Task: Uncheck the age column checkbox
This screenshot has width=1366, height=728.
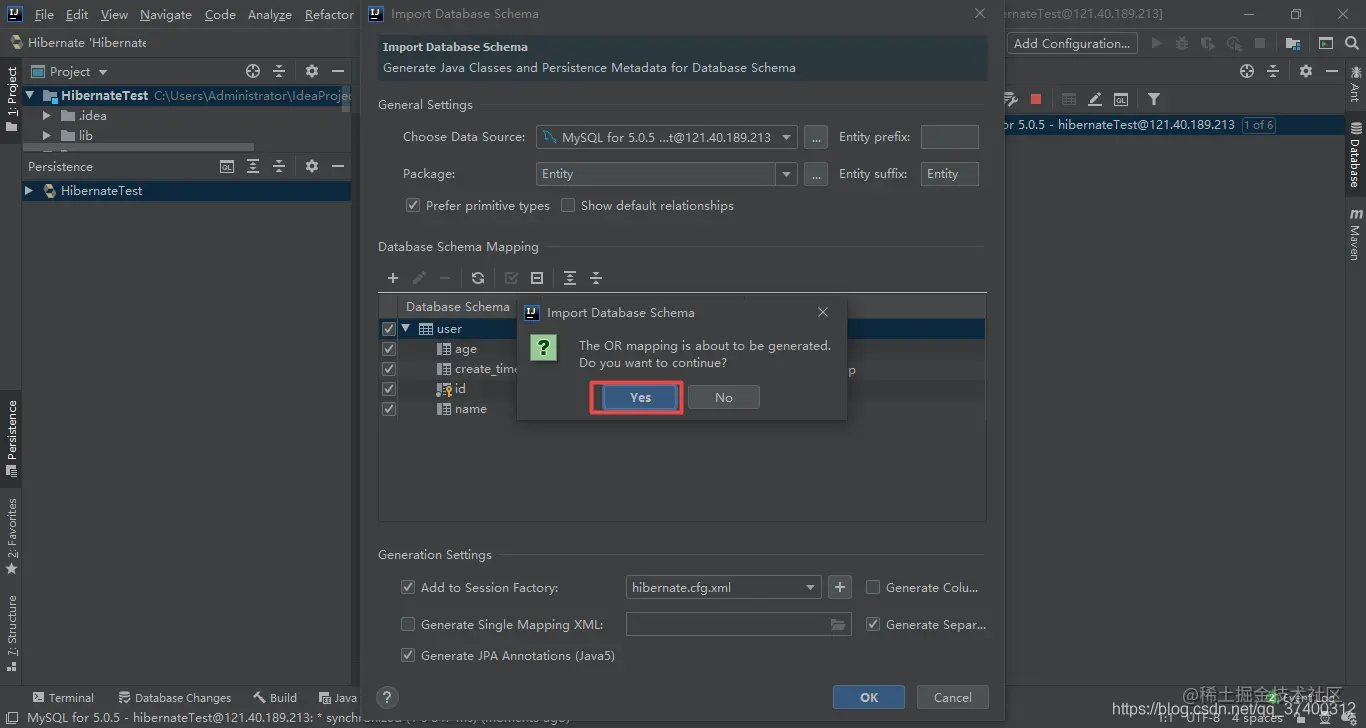Action: click(x=389, y=349)
